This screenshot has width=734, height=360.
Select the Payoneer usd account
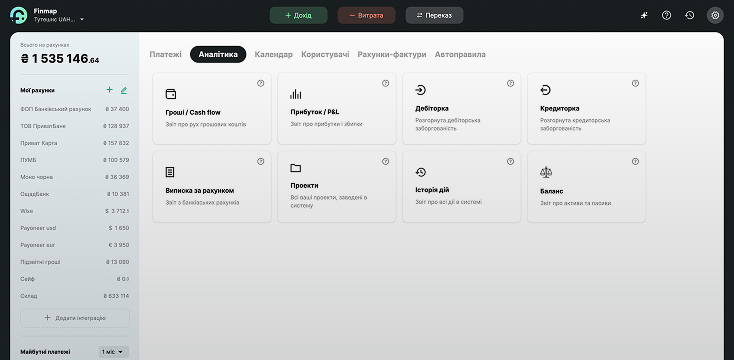point(75,228)
